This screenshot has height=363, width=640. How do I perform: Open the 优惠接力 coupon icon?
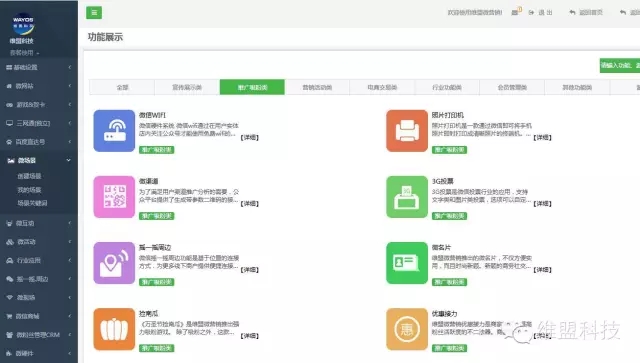pos(407,329)
